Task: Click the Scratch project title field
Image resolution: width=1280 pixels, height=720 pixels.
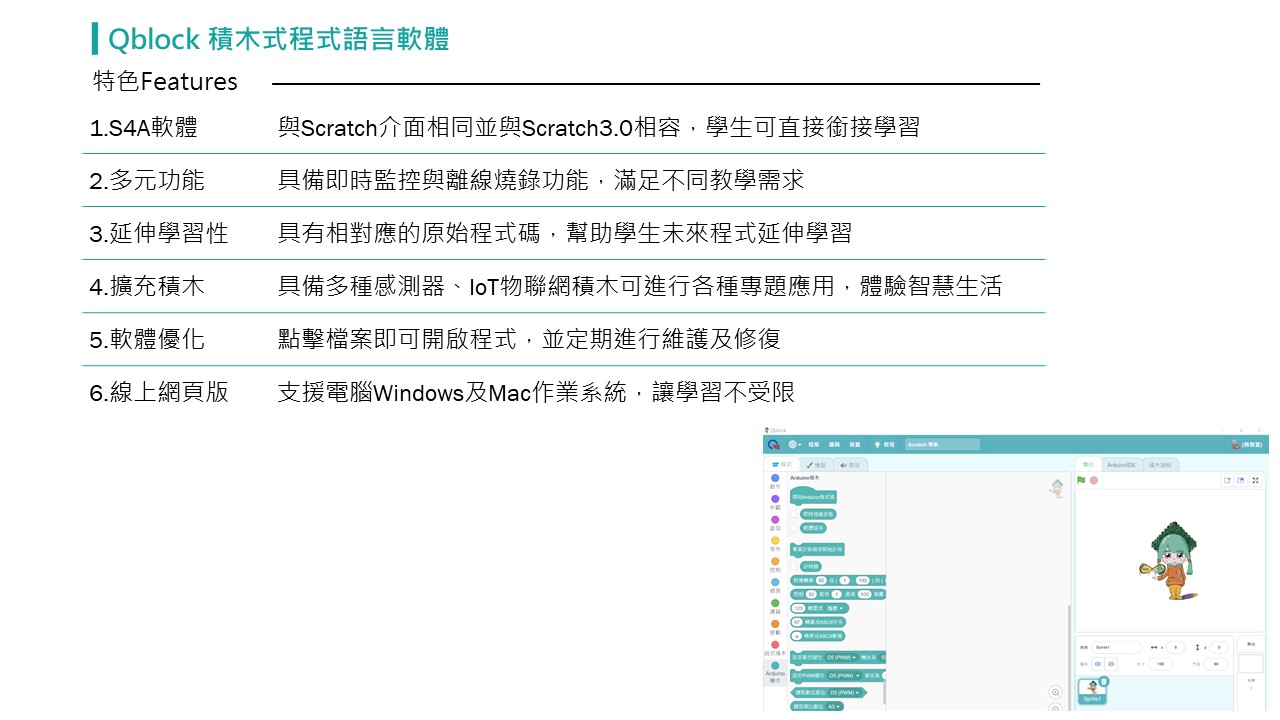Action: [942, 444]
